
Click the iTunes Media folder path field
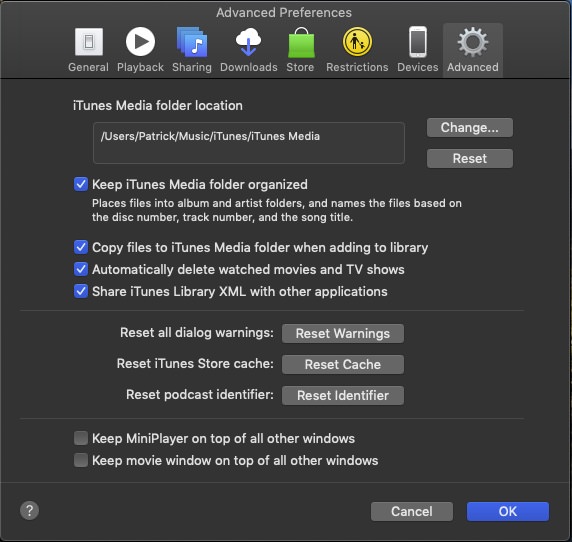pos(249,143)
